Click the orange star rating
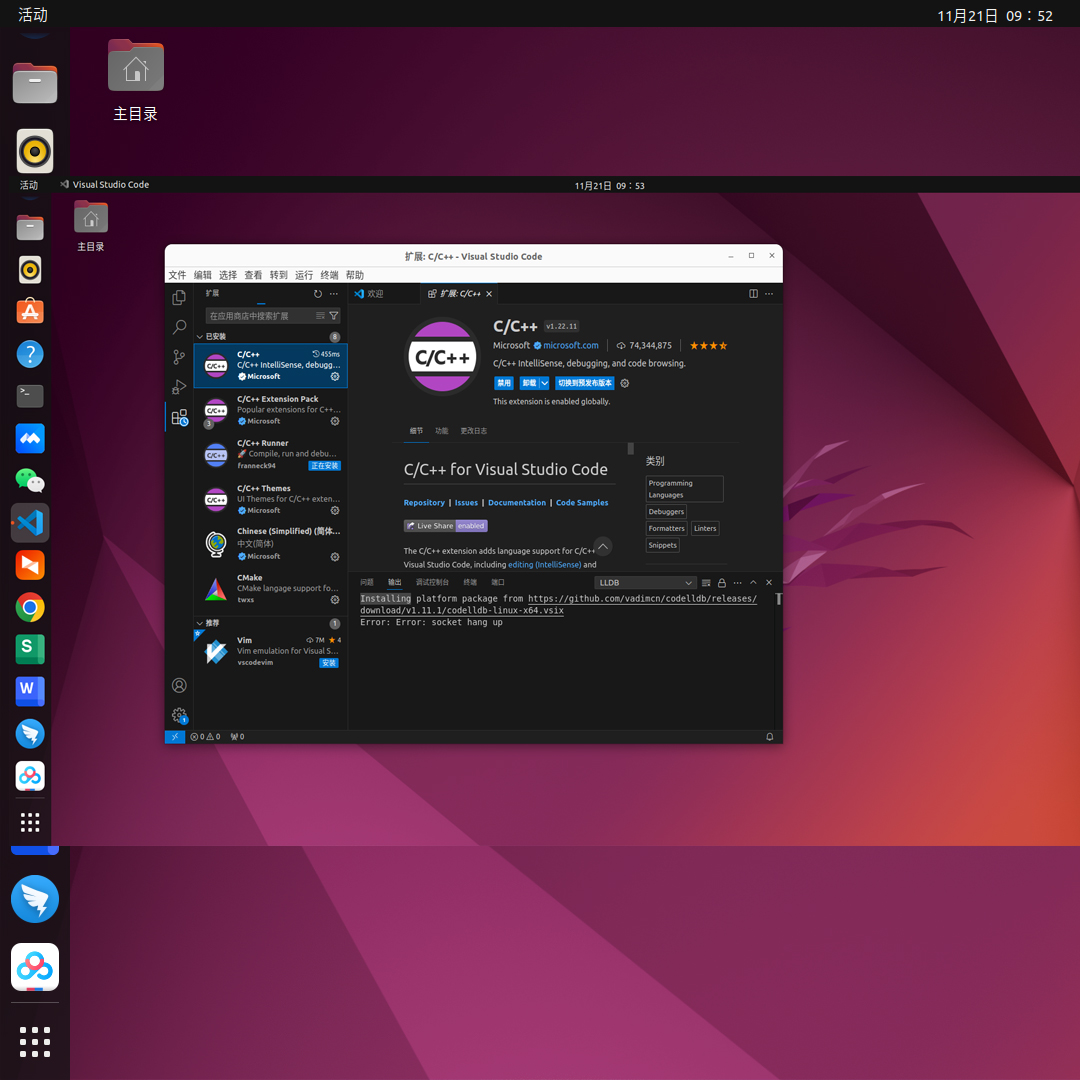 point(708,346)
